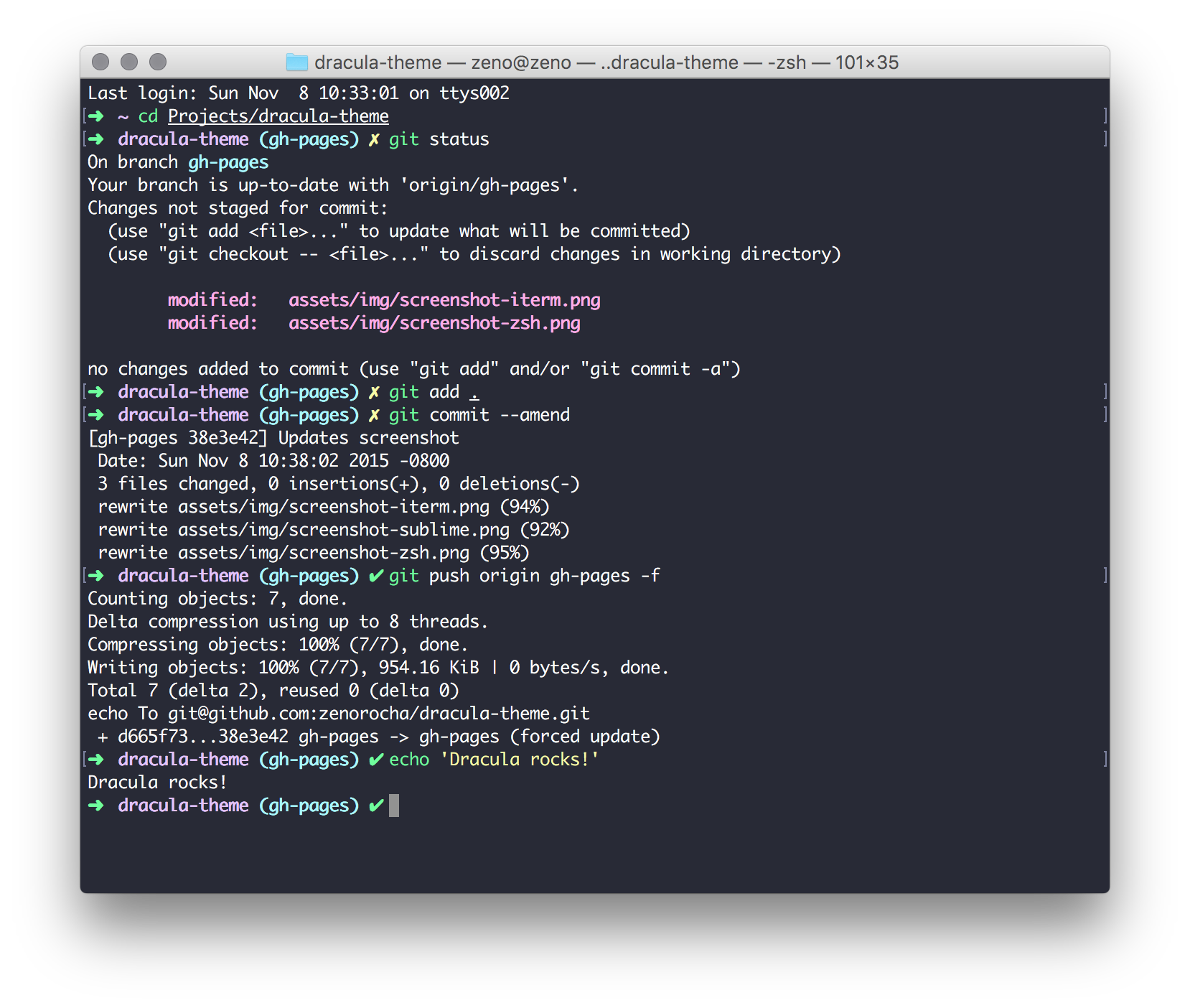Image resolution: width=1190 pixels, height=1008 pixels.
Task: Click the "Date: Sun Nov 8 10:38:02 2015" line
Action: (273, 461)
